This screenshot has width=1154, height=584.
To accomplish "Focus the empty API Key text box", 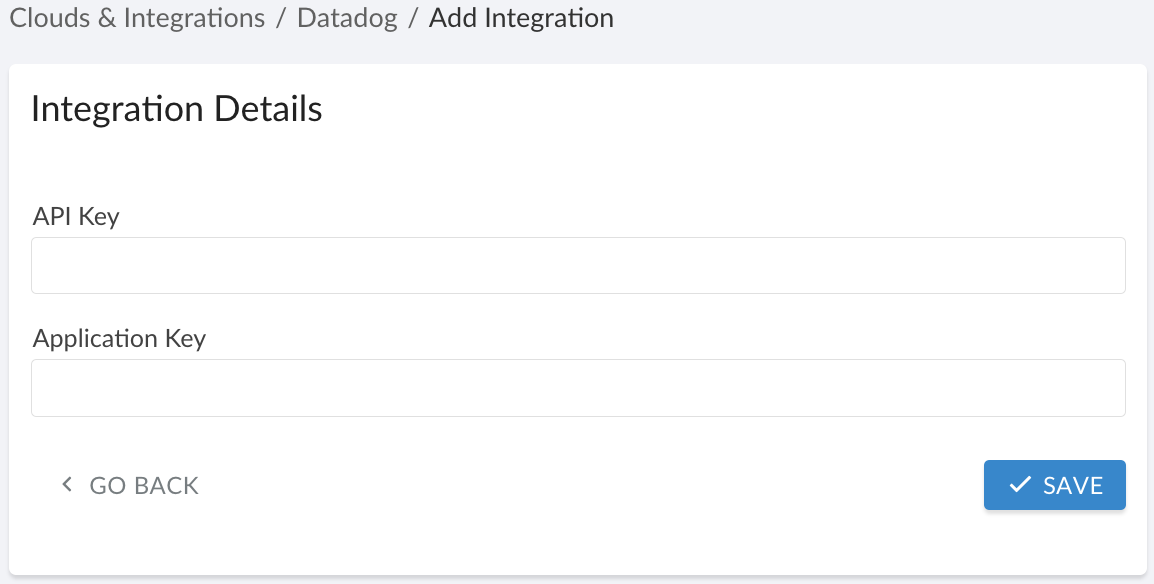I will pyautogui.click(x=578, y=265).
